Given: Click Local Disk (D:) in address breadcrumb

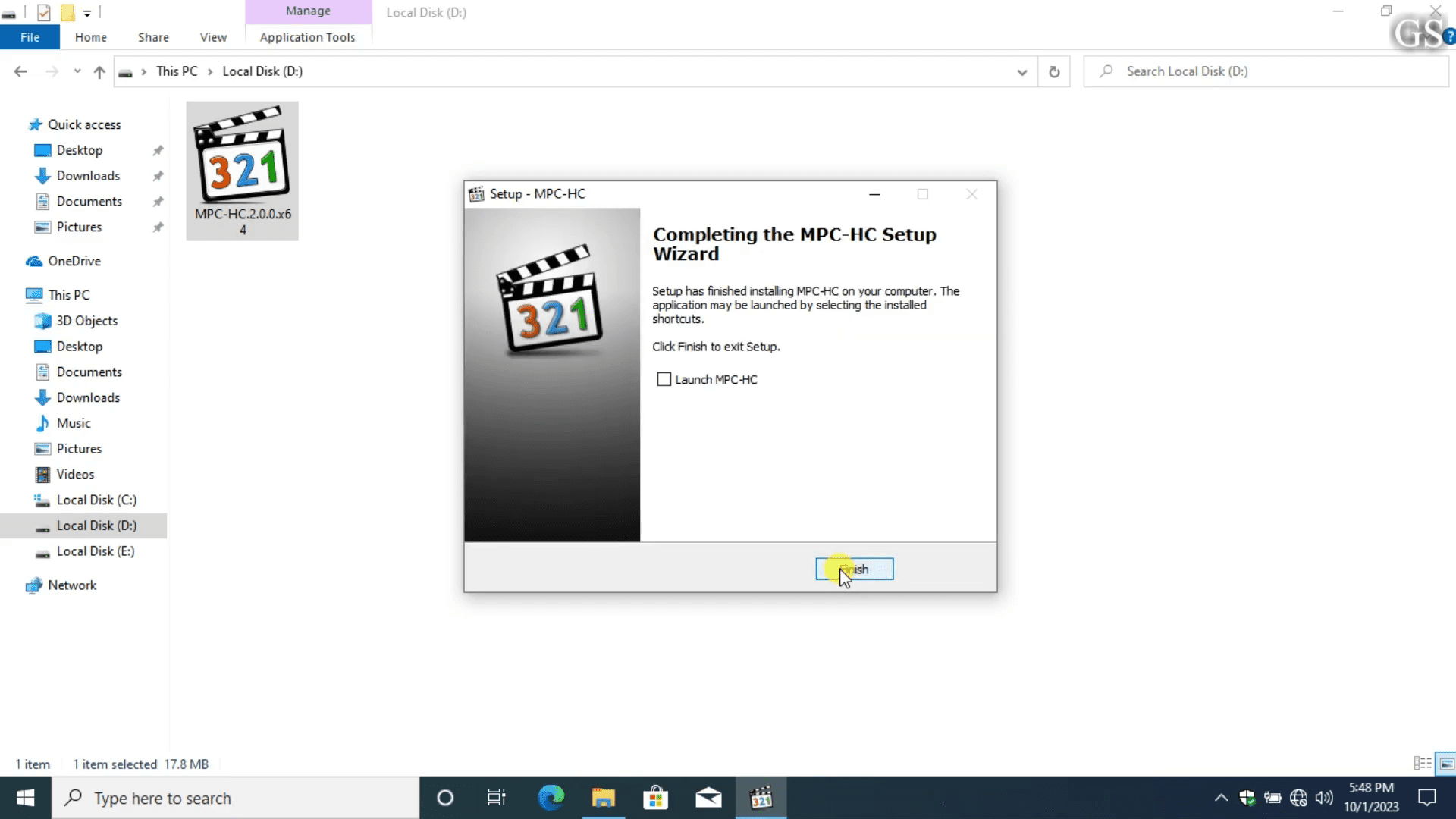Looking at the screenshot, I should point(262,71).
